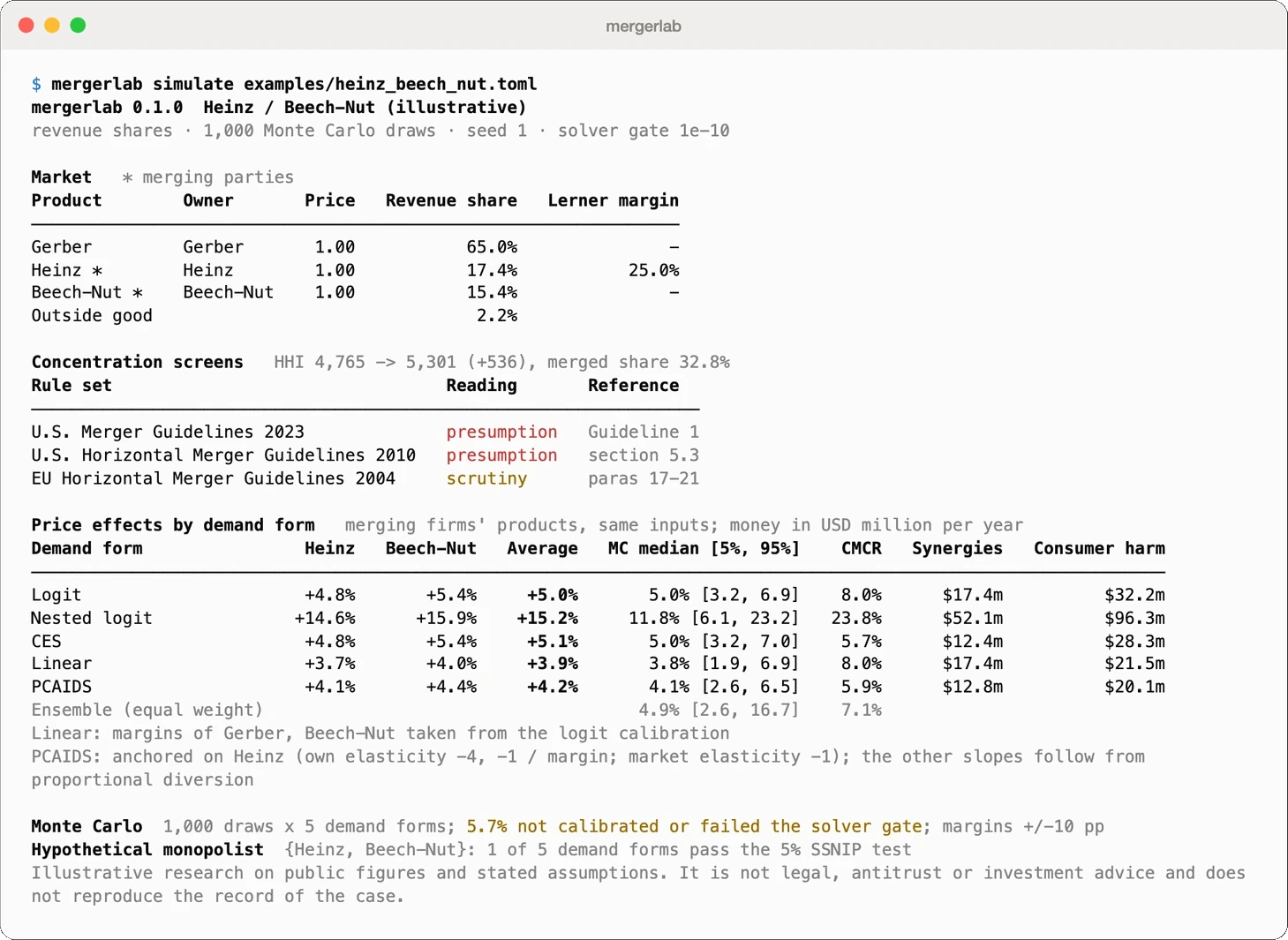
Task: Click the Nested logit Heinz effect +14.6%
Action: point(325,618)
